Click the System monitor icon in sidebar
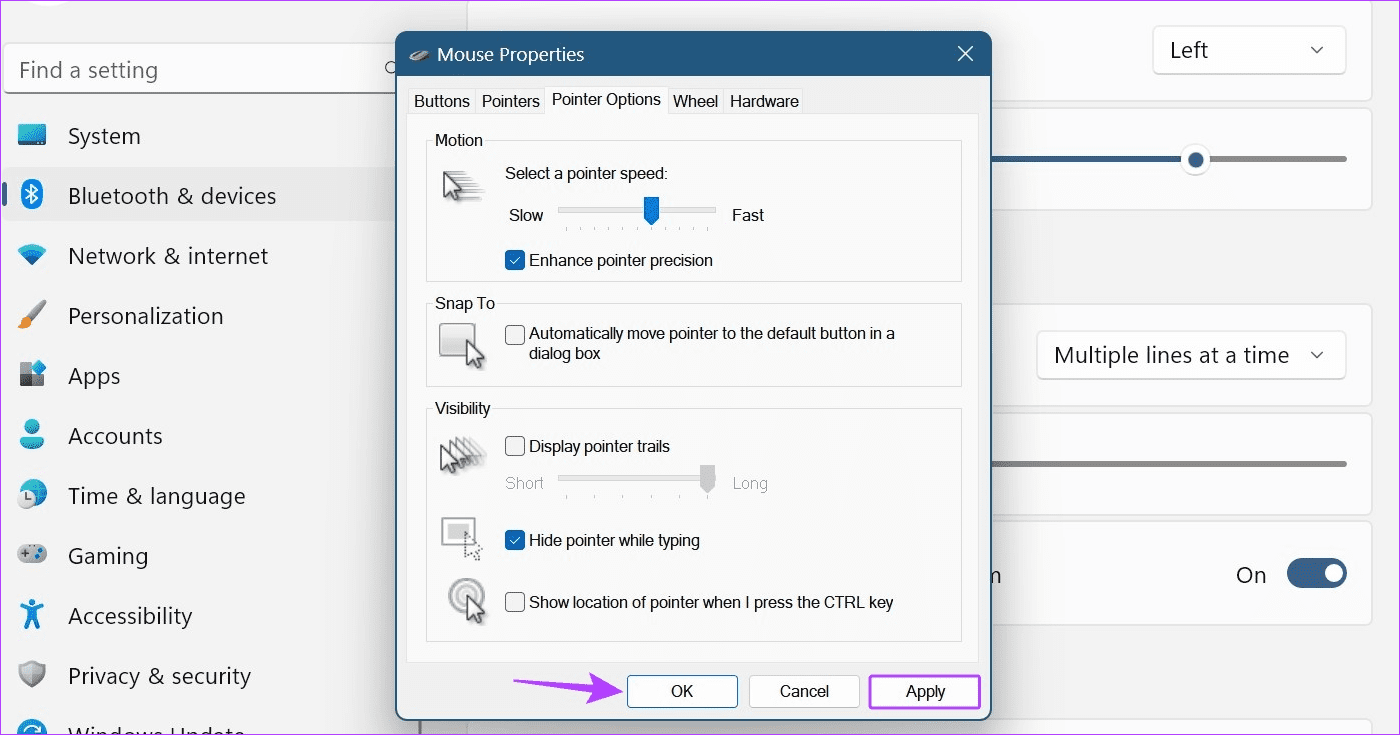This screenshot has height=735, width=1400. pyautogui.click(x=32, y=136)
